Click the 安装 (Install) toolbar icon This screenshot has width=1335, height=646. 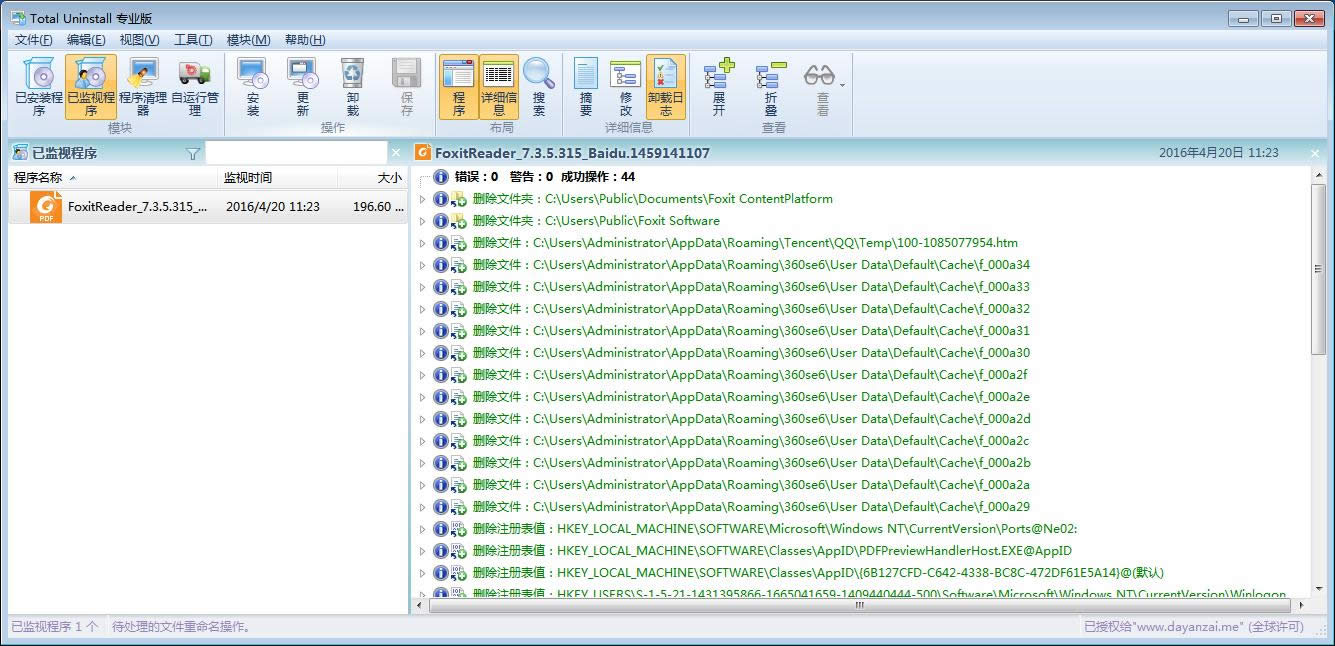tap(253, 86)
